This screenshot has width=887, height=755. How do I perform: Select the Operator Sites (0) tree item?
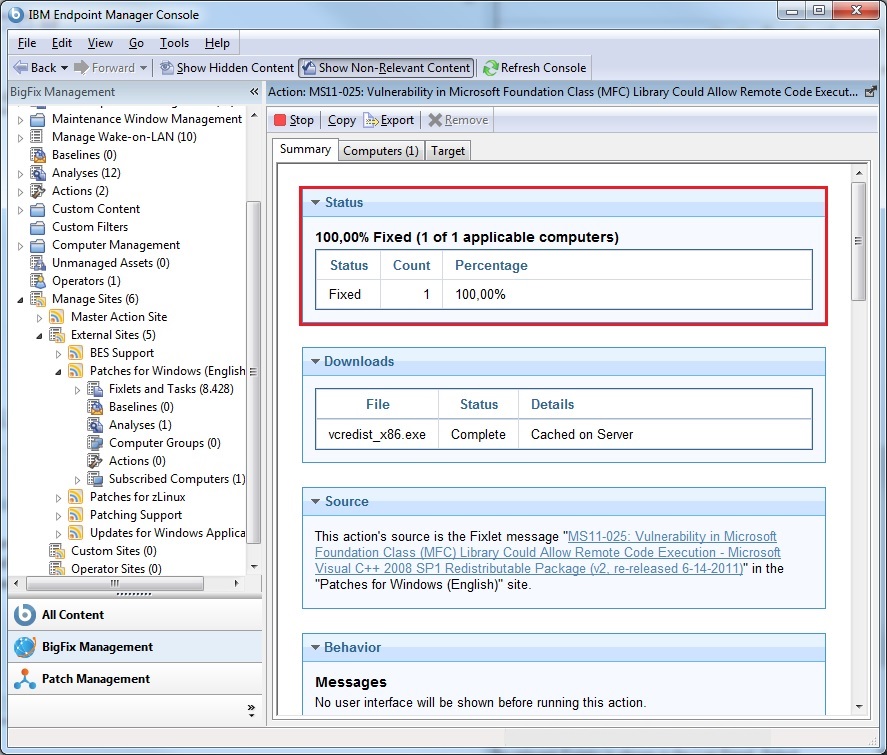pyautogui.click(x=116, y=569)
